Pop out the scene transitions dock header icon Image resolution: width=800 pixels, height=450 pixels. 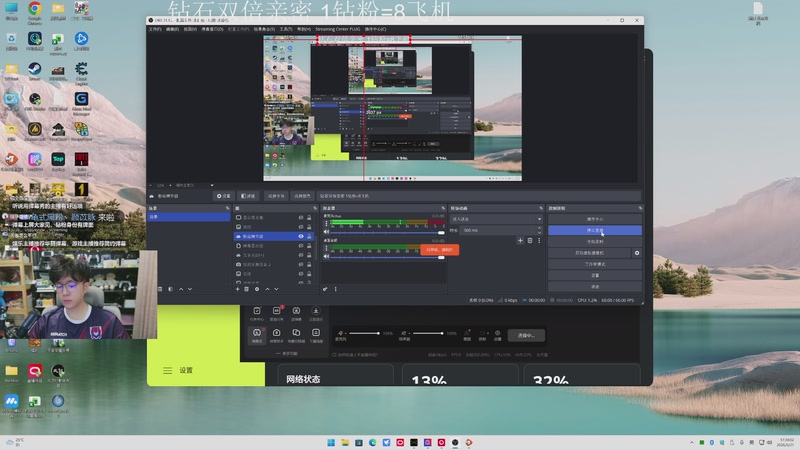click(541, 208)
